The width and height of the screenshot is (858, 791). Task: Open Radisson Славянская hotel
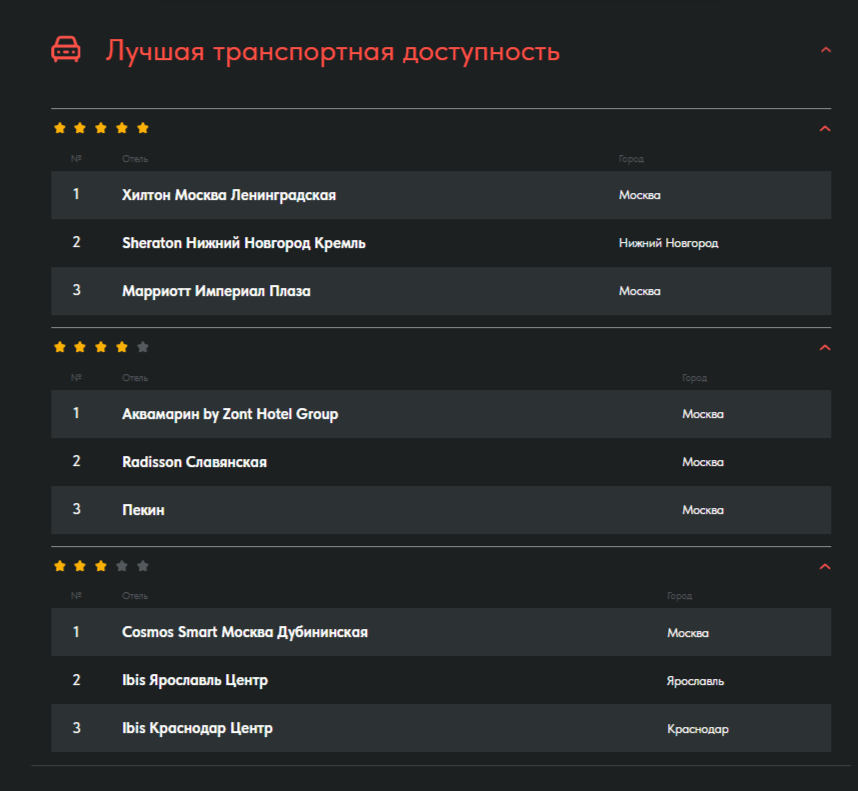coord(194,462)
